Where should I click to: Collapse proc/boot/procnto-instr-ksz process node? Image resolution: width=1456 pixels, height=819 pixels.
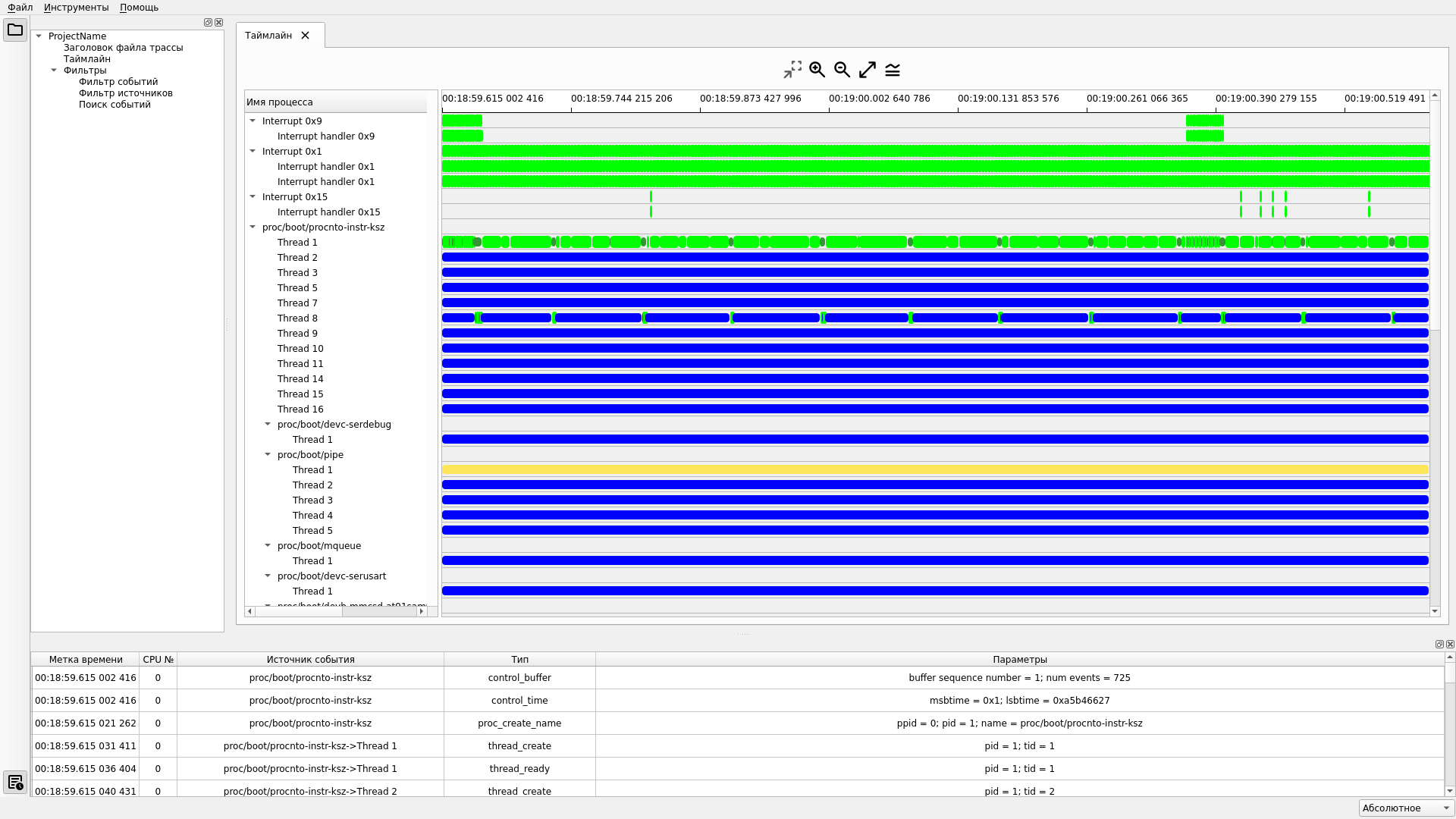[x=253, y=227]
